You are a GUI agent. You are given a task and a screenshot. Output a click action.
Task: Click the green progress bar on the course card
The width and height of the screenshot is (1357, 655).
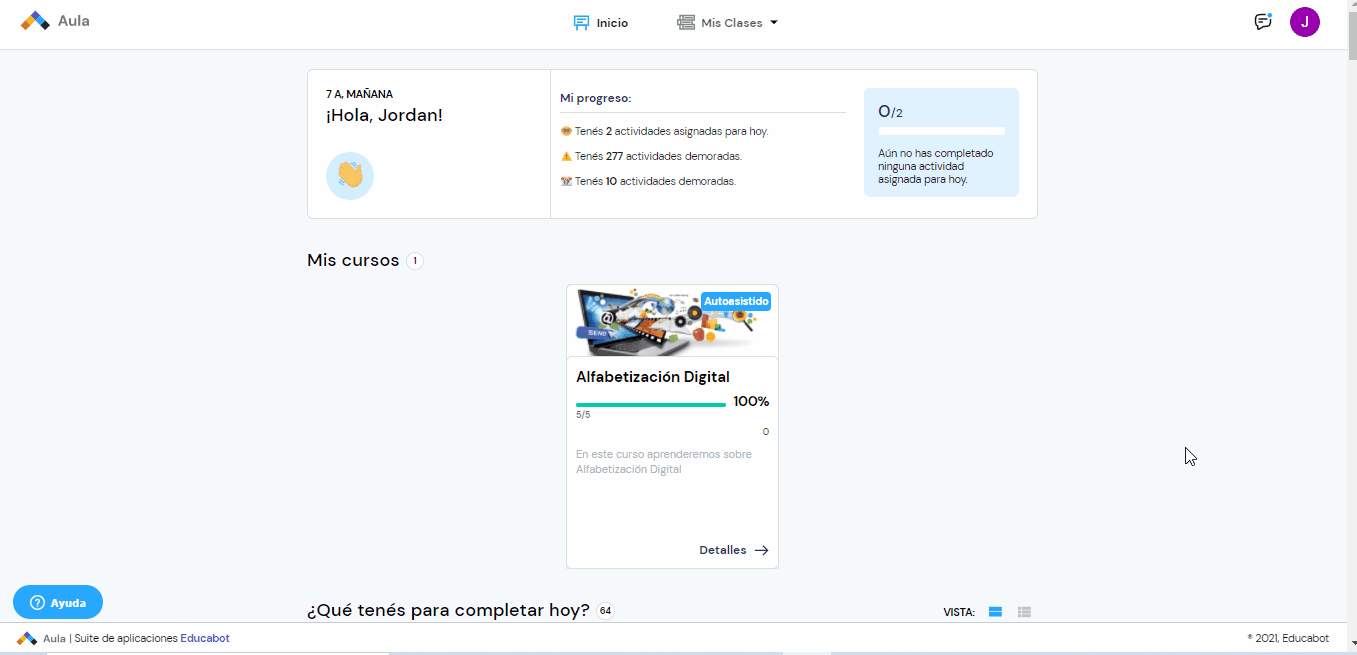650,403
